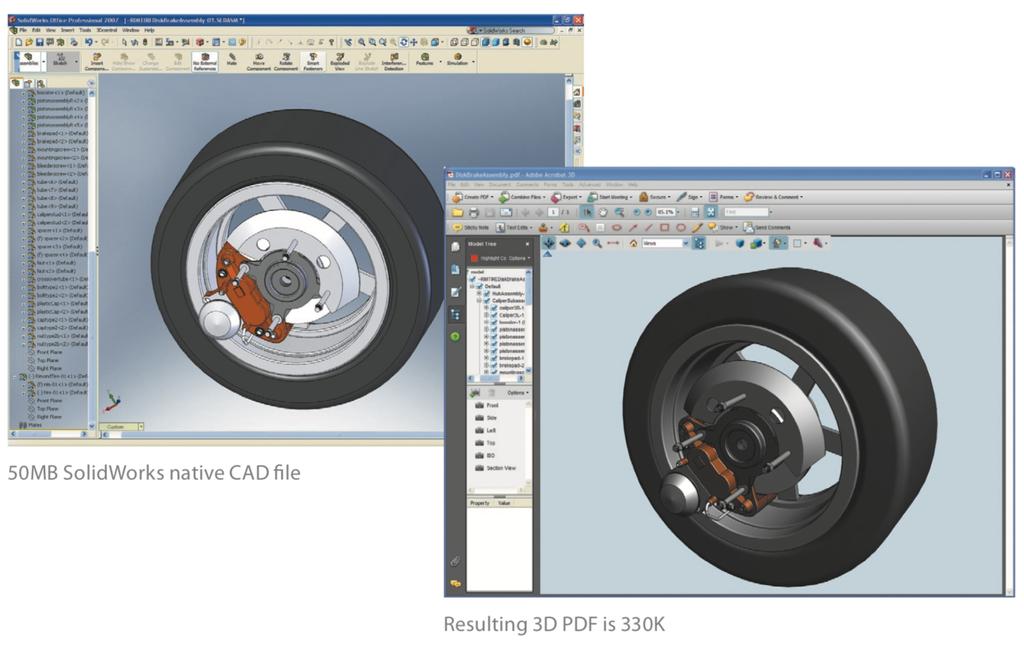1024x652 pixels.
Task: Select the Hand tool in Acrobat
Action: (603, 212)
